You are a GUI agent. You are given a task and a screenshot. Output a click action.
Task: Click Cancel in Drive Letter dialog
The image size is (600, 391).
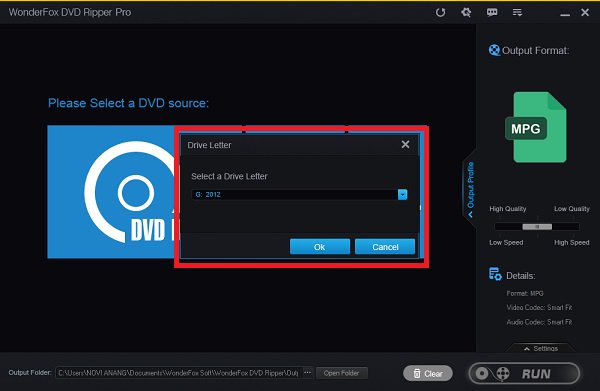pyautogui.click(x=385, y=247)
